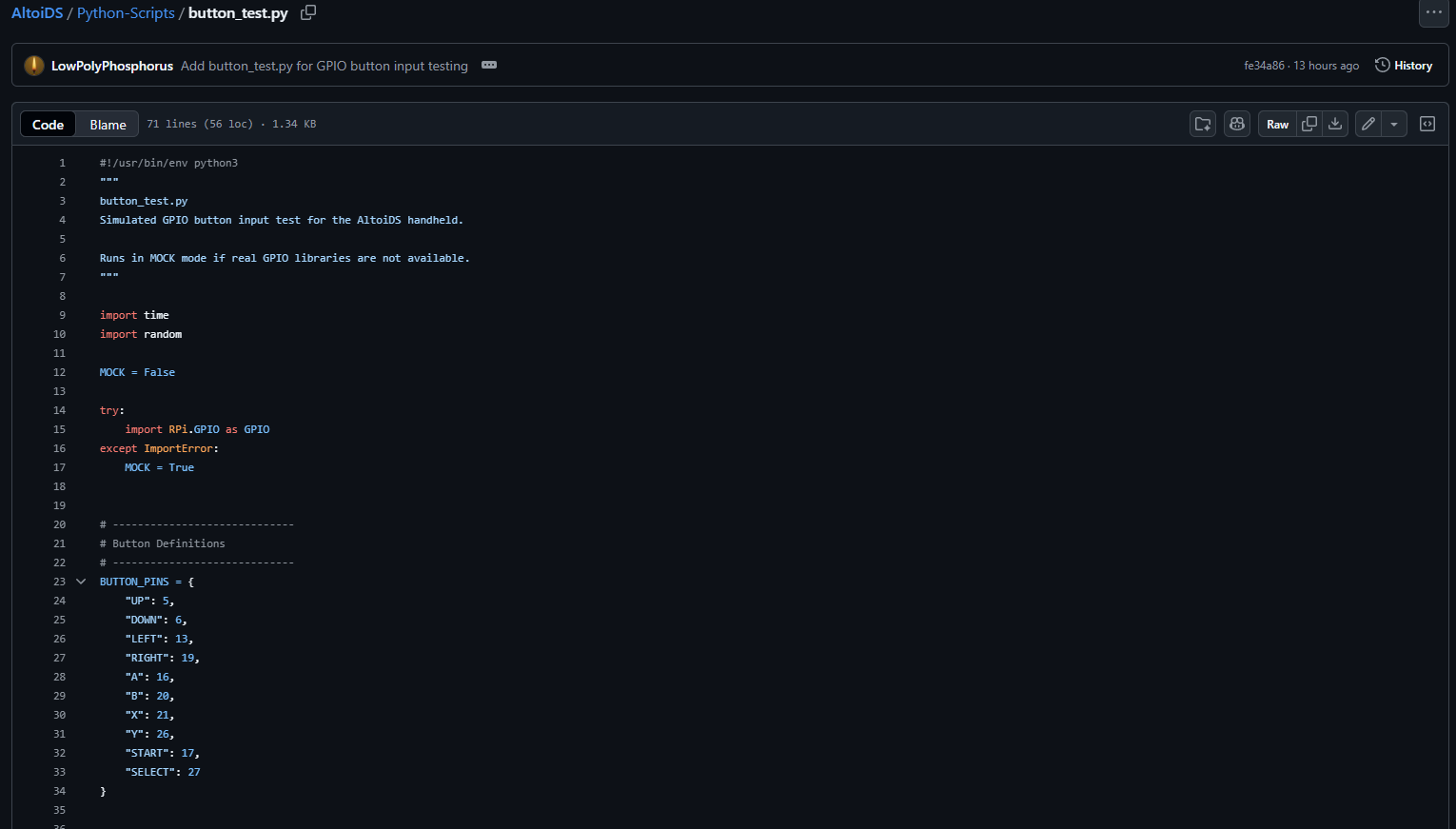This screenshot has height=829, width=1456.
Task: Switch to the Blame tab
Action: point(108,125)
